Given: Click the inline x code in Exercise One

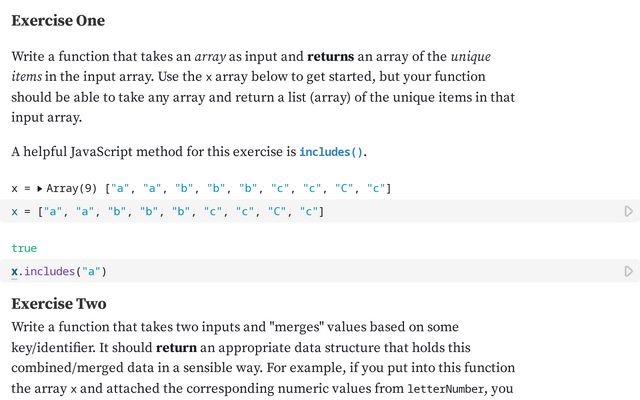Looking at the screenshot, I should (209, 77).
